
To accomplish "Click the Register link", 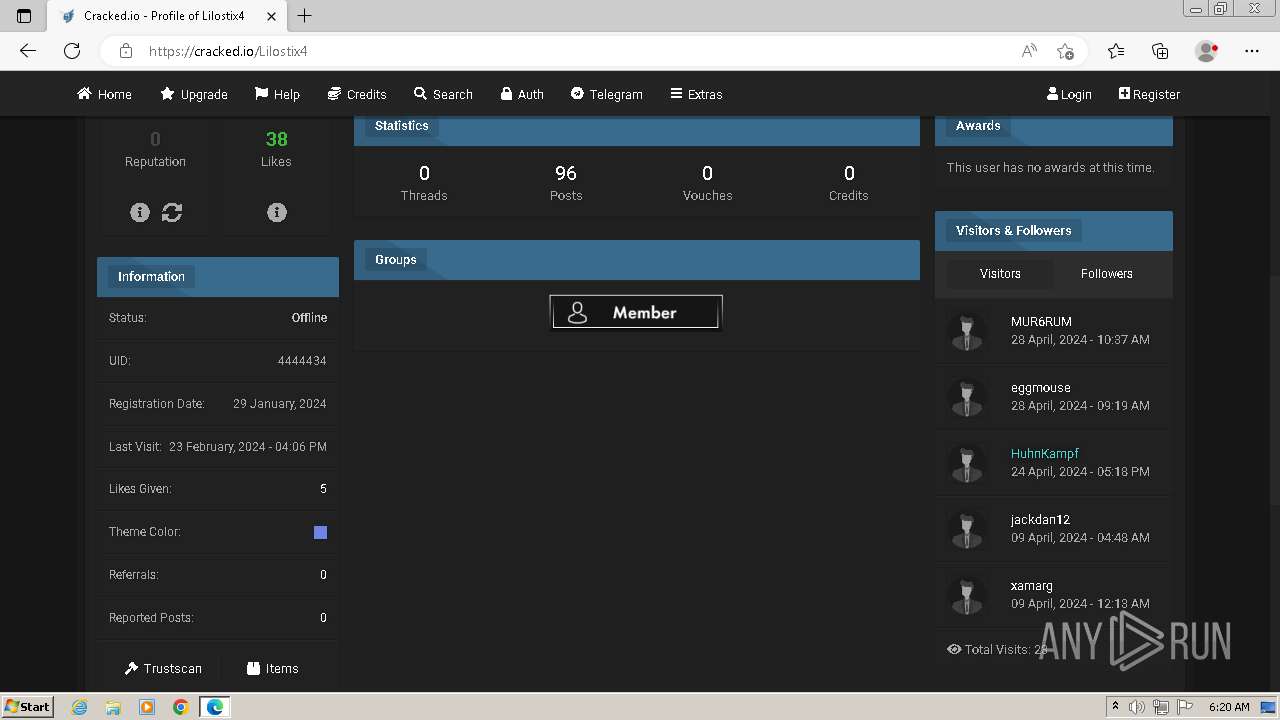I will pos(1149,94).
